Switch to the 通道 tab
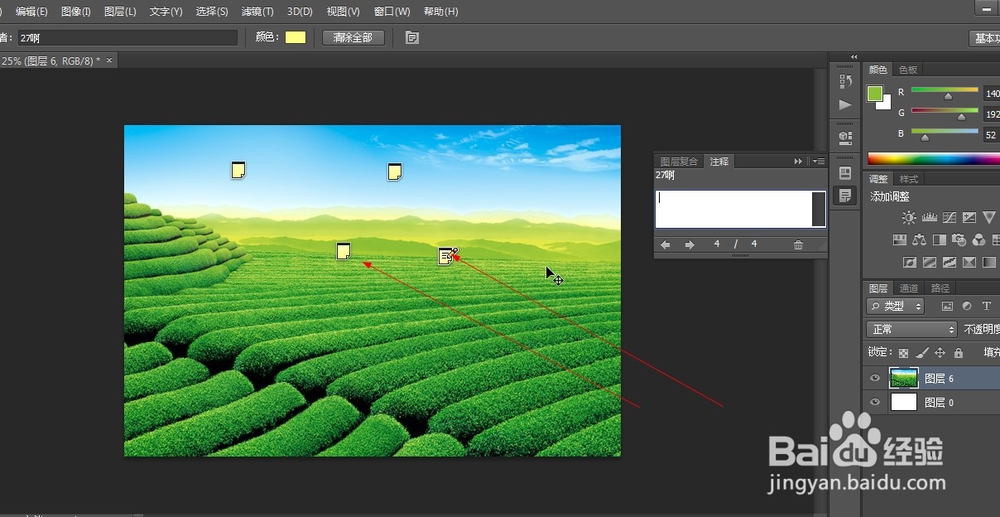Viewport: 1000px width, 517px height. (x=908, y=288)
